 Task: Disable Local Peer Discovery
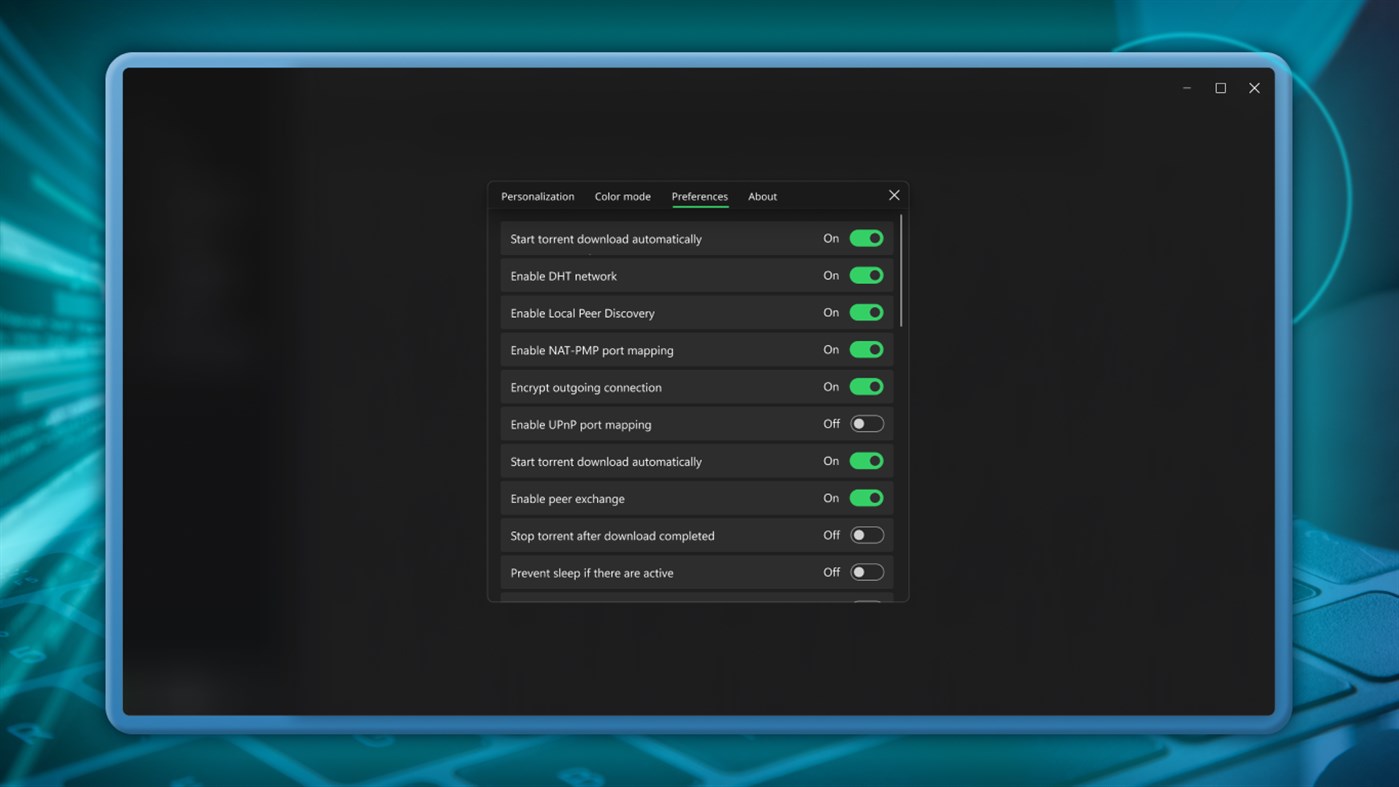pyautogui.click(x=865, y=312)
